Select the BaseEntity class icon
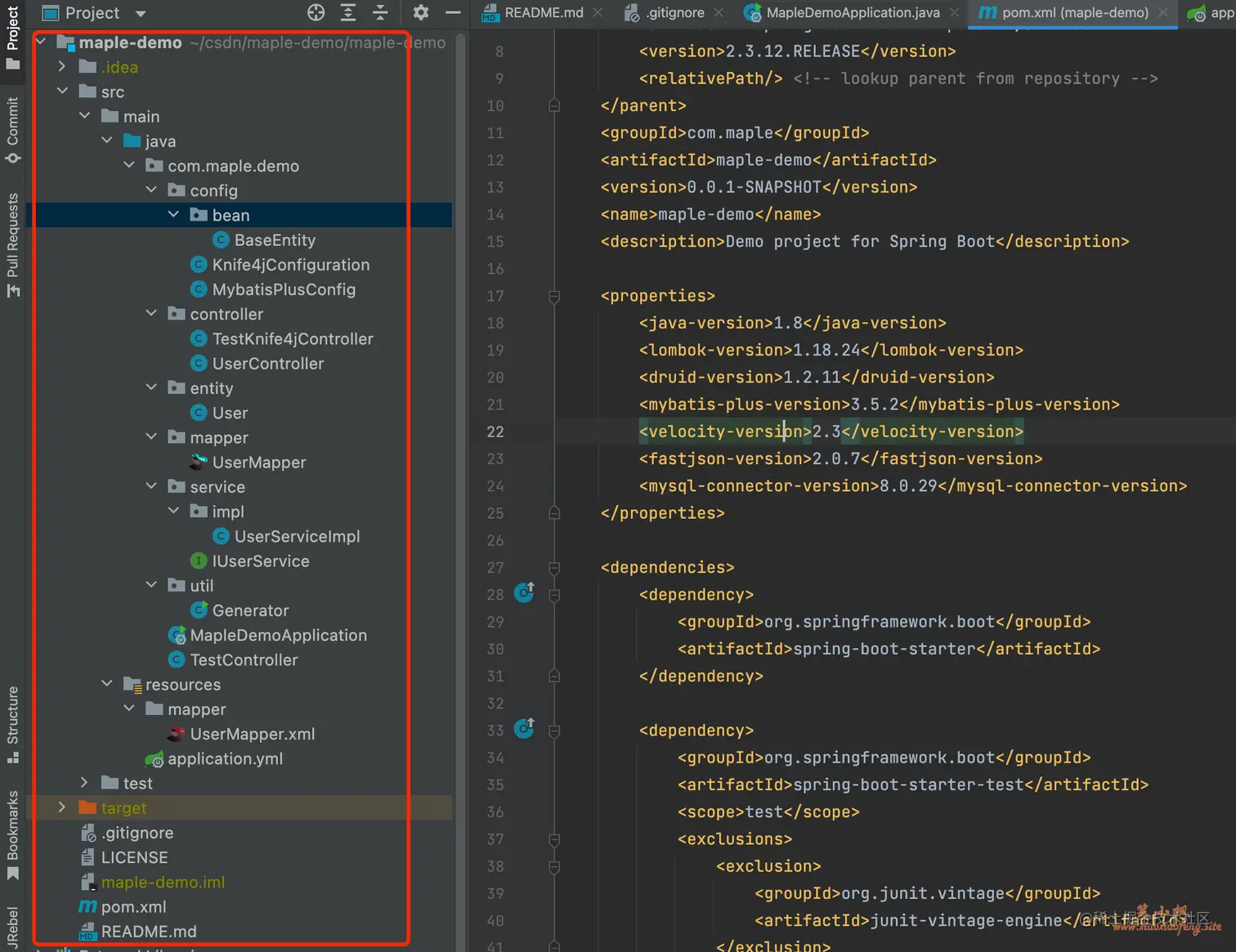The image size is (1236, 952). [221, 239]
